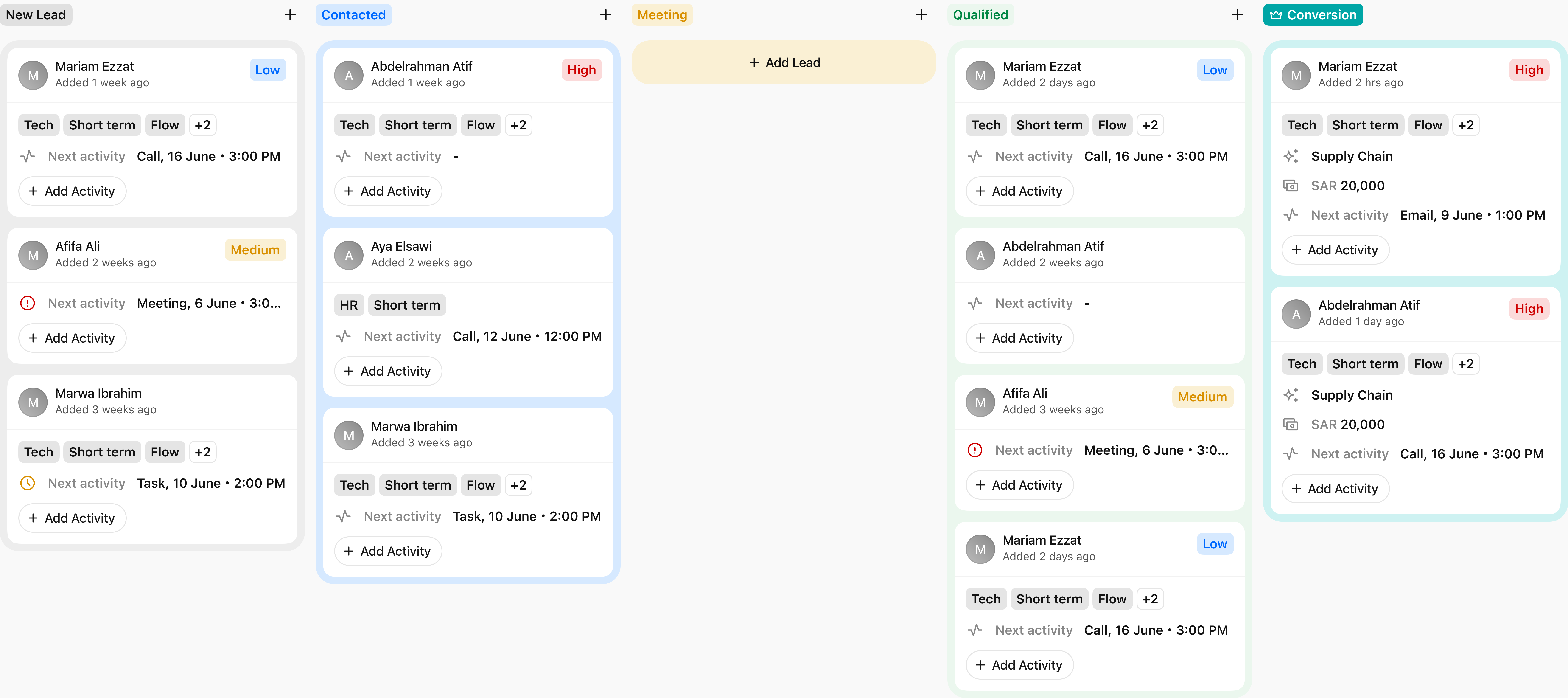Screen dimensions: 1568x698
Task: Open Aya Elsawi's avatar
Action: [x=349, y=255]
